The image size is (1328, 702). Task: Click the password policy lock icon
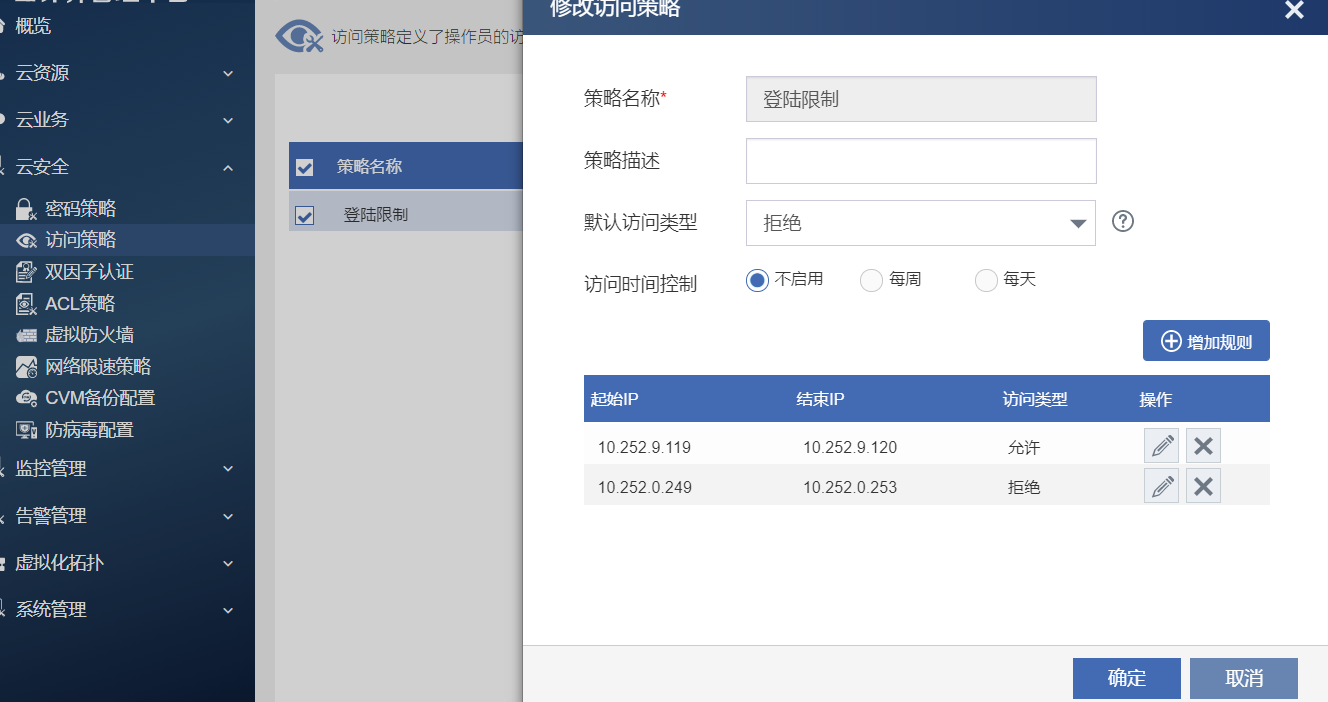pyautogui.click(x=26, y=209)
